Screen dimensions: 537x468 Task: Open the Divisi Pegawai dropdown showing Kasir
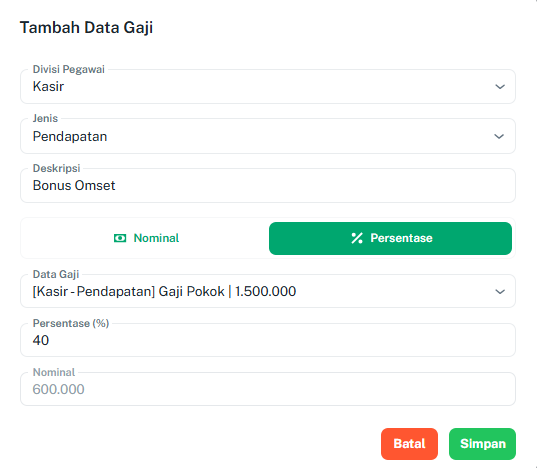pyautogui.click(x=268, y=87)
